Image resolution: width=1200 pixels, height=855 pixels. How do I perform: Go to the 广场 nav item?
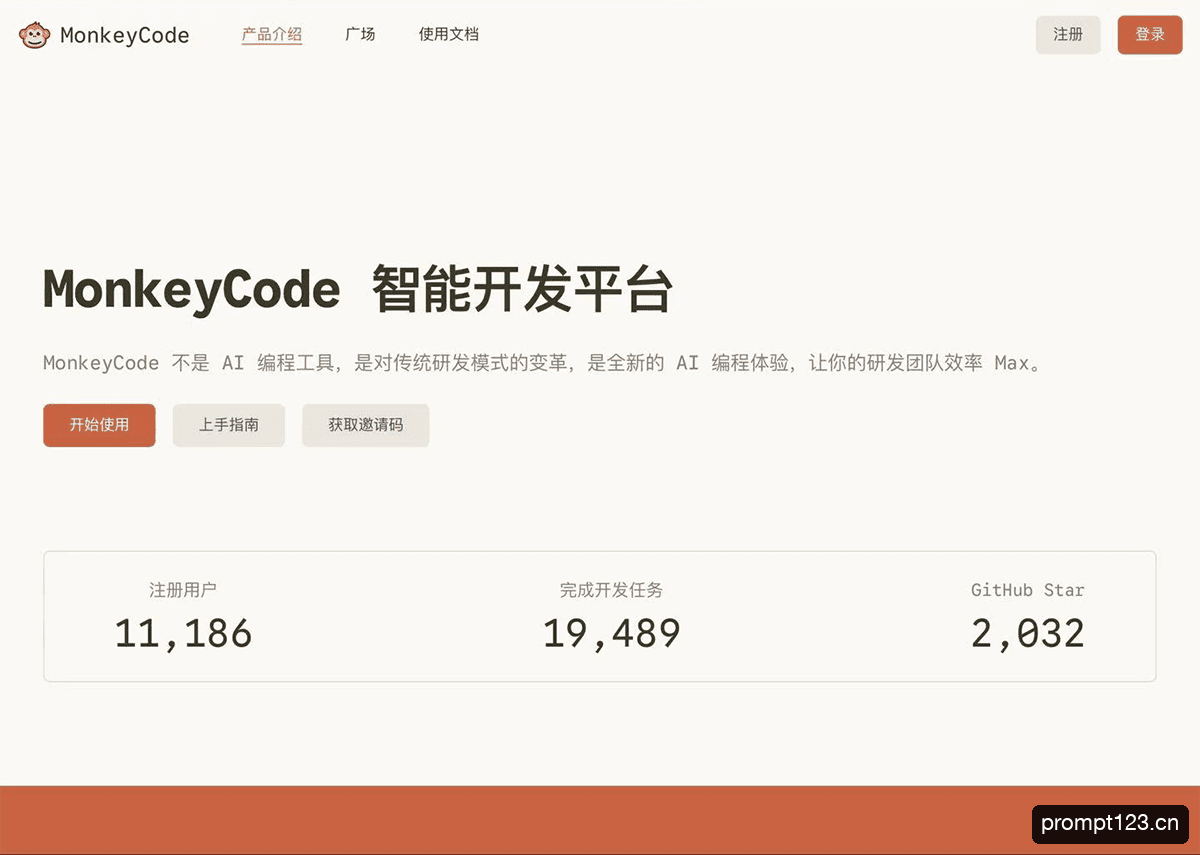point(360,35)
